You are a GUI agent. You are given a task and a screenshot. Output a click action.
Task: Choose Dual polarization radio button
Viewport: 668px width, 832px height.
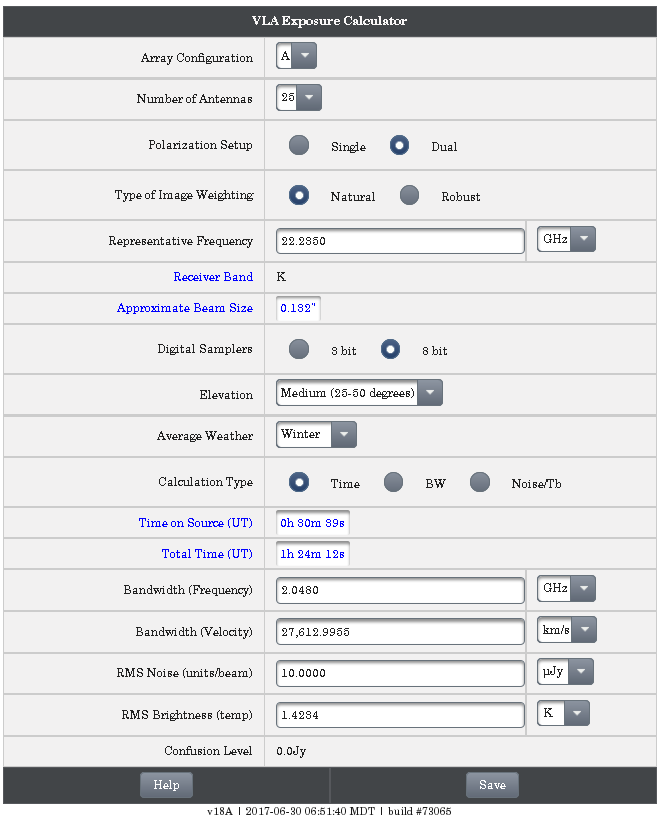pyautogui.click(x=399, y=146)
